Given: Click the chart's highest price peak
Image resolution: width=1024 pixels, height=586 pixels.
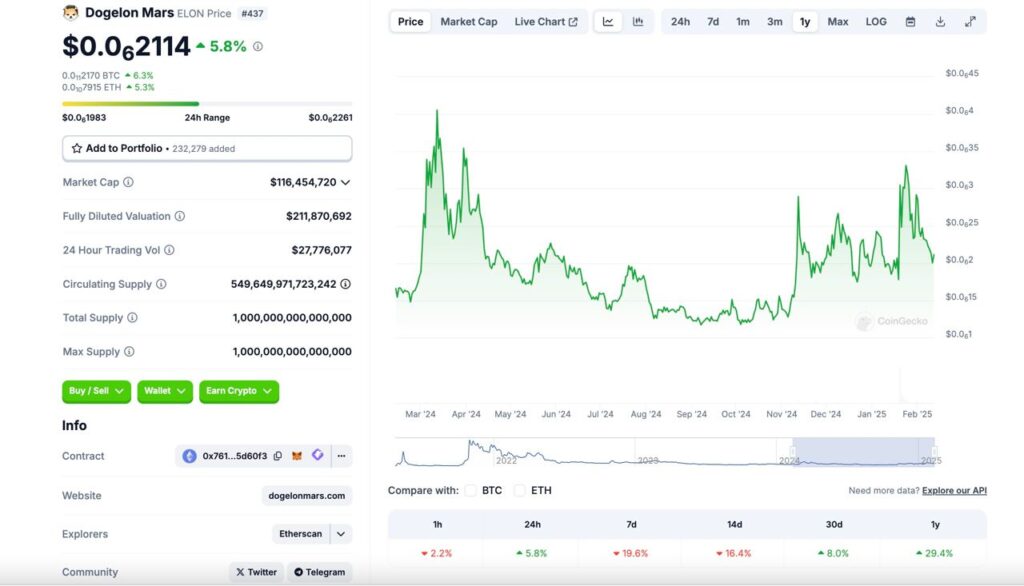Looking at the screenshot, I should click(x=437, y=112).
